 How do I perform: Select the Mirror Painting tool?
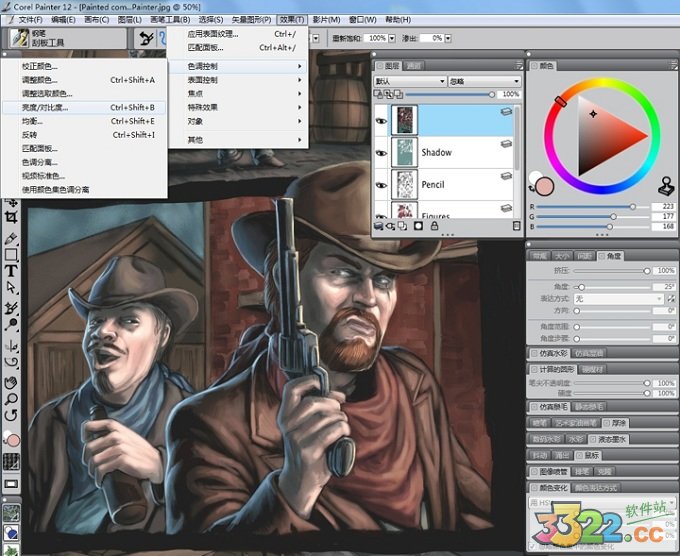coord(11,346)
